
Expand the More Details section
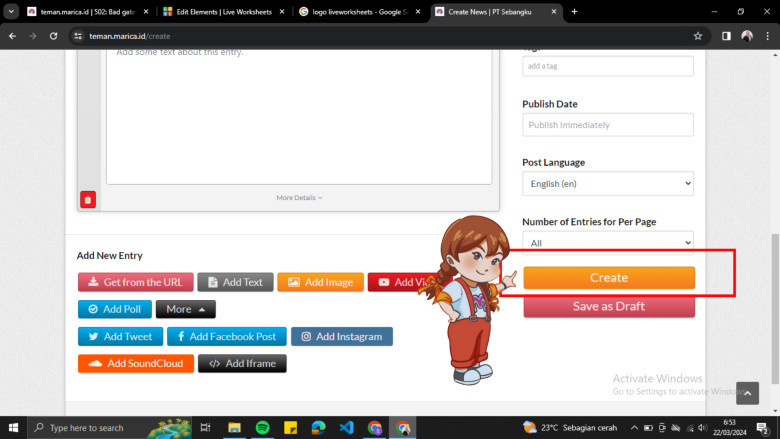[x=299, y=198]
